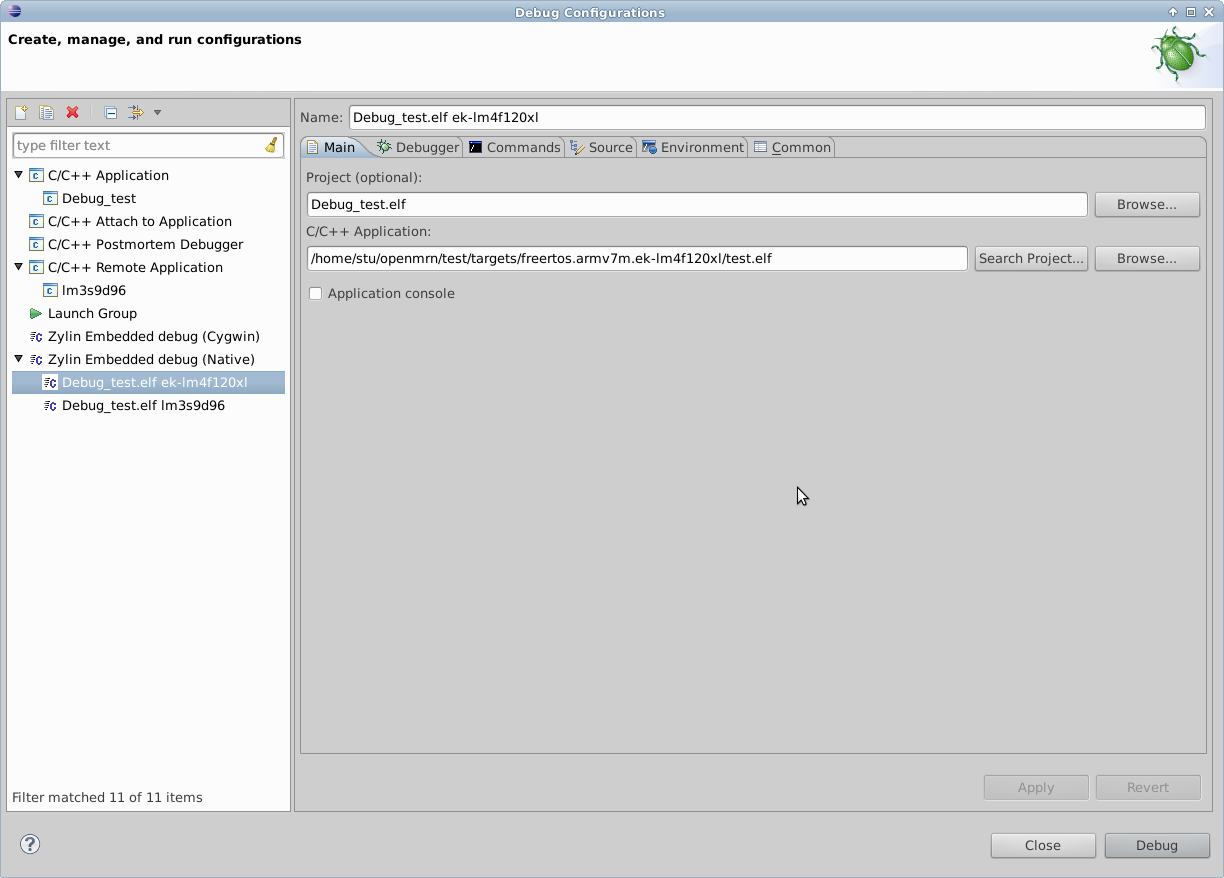The height and width of the screenshot is (878, 1224).
Task: Switch to the Environment tab
Action: (x=693, y=147)
